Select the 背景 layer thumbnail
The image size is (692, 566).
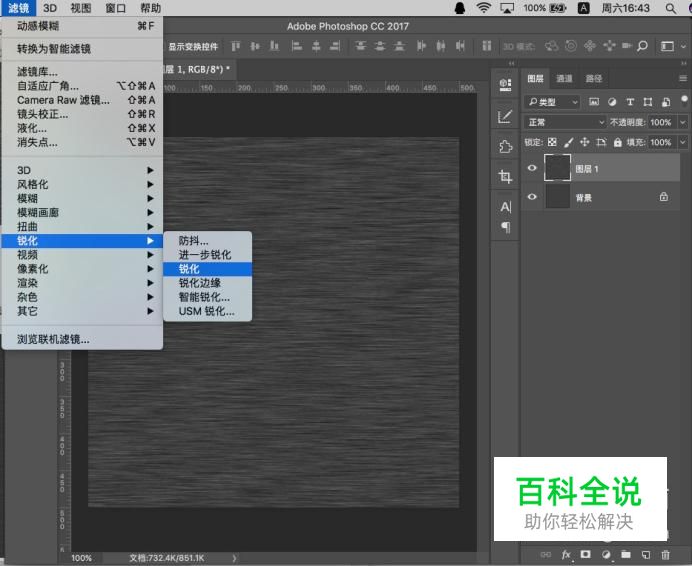[x=557, y=196]
